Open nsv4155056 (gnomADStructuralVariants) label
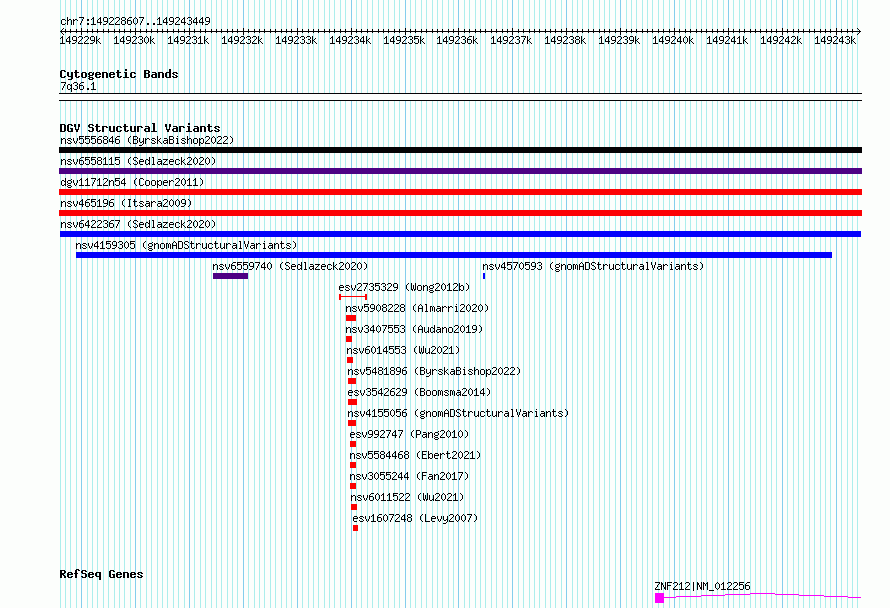 pos(458,413)
